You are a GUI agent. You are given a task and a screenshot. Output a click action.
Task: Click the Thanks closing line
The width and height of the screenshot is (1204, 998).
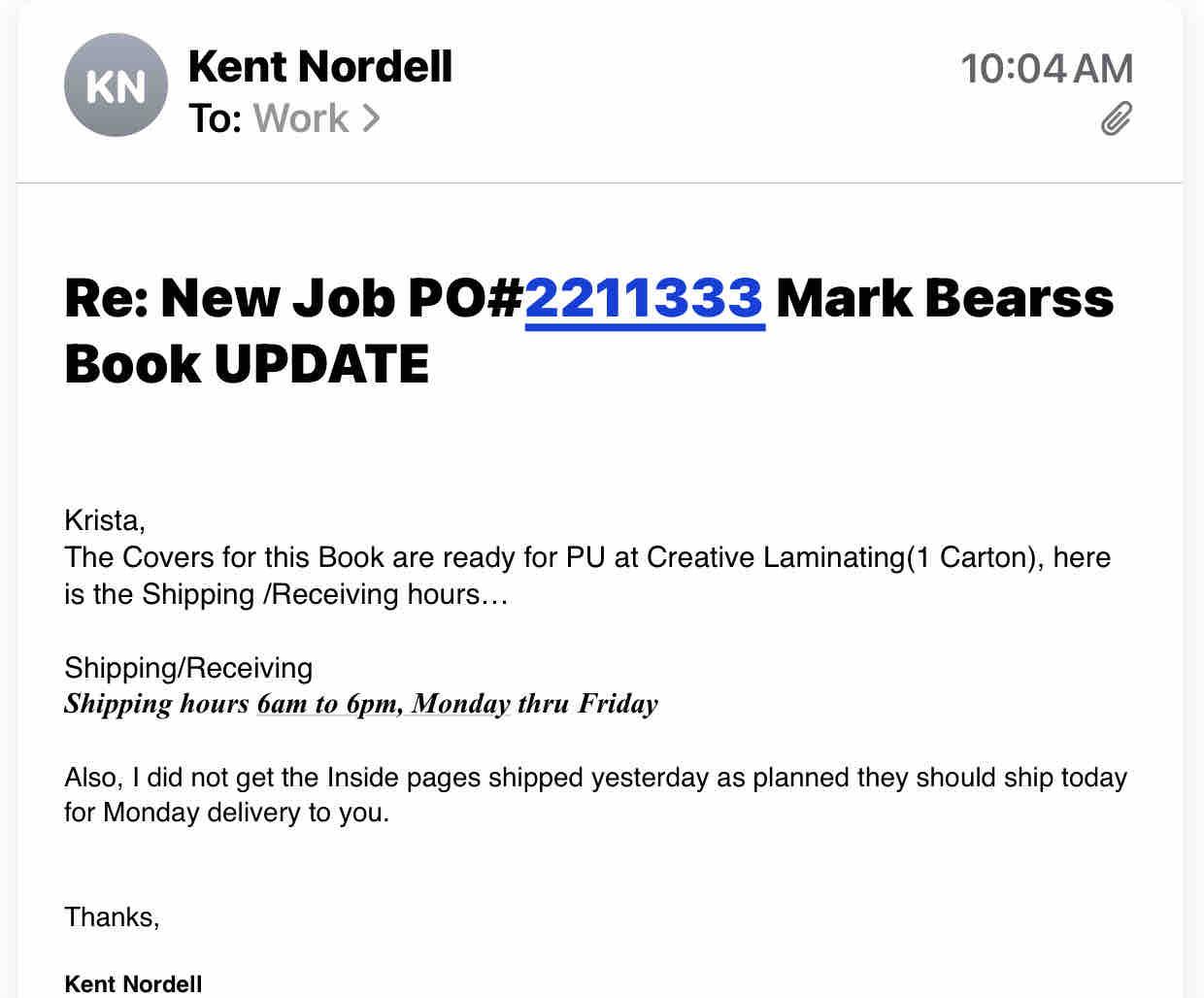tap(112, 917)
